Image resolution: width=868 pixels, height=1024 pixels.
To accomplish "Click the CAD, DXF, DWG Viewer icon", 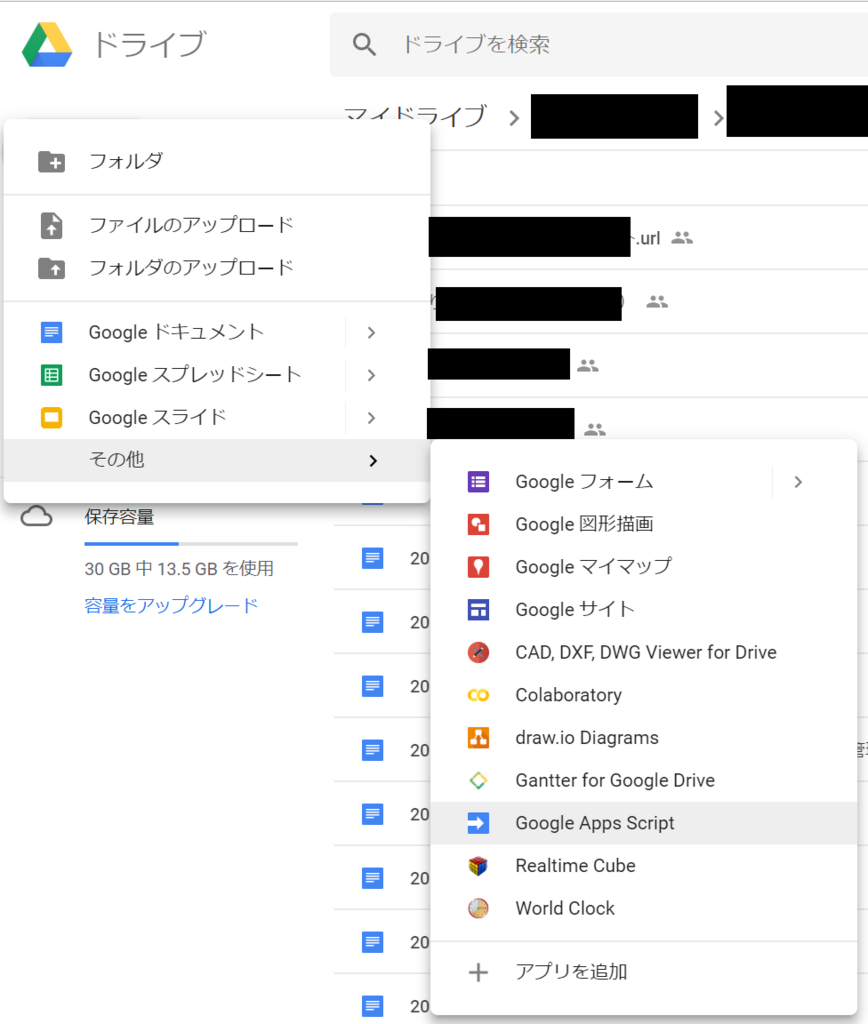I will (x=478, y=652).
